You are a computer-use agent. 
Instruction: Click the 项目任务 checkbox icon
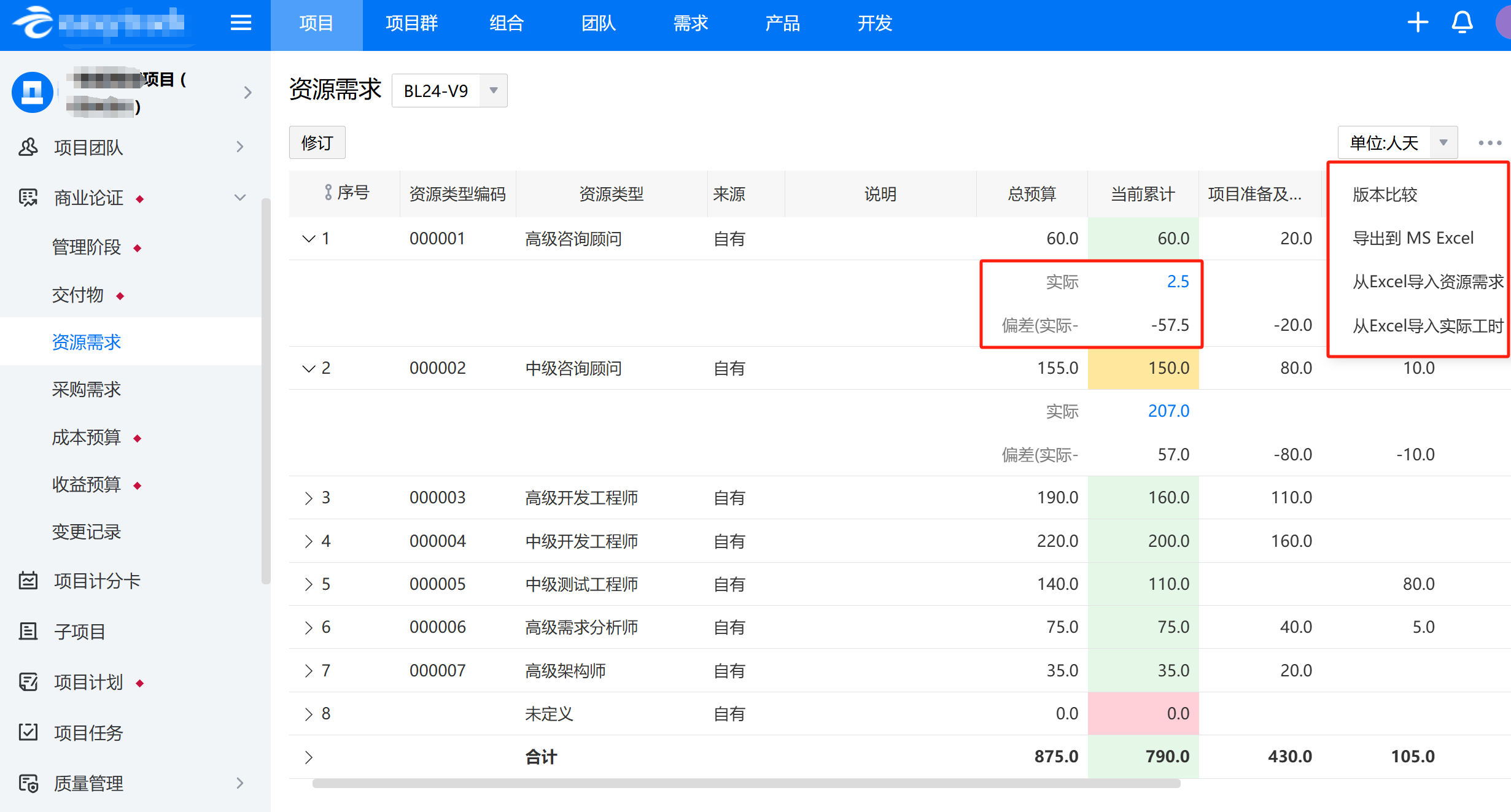[28, 732]
